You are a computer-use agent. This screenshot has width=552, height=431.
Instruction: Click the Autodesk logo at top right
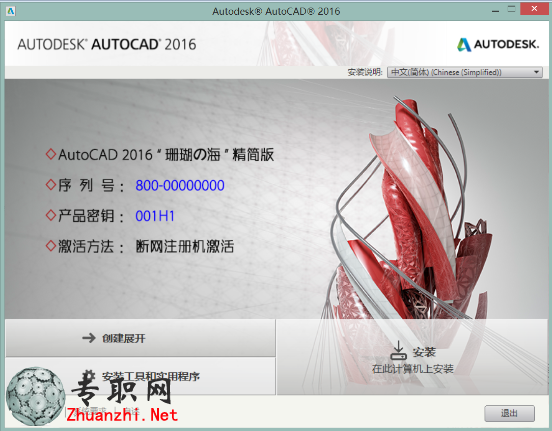click(498, 44)
